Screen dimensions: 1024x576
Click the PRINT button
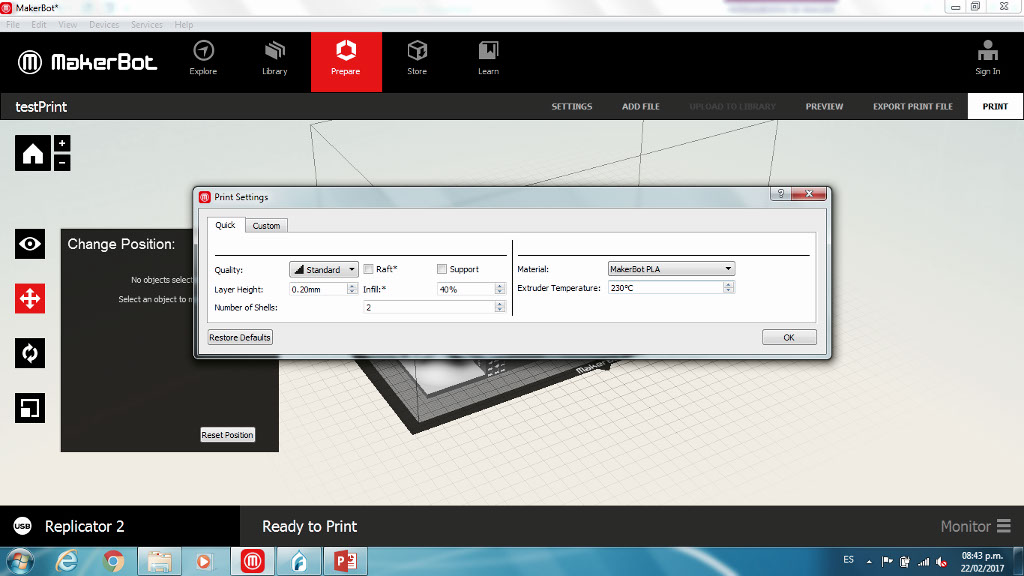click(995, 106)
